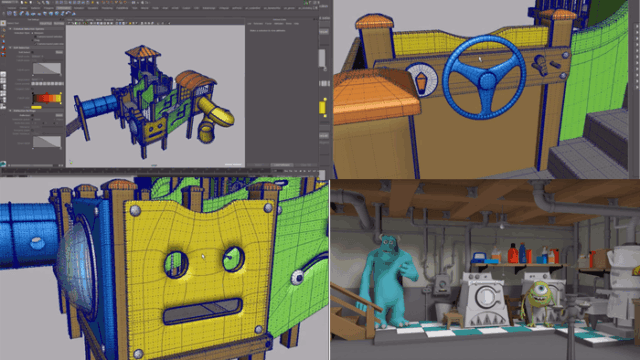Choose the Marquee selection style radio button
This screenshot has height=360, width=640.
32,33
